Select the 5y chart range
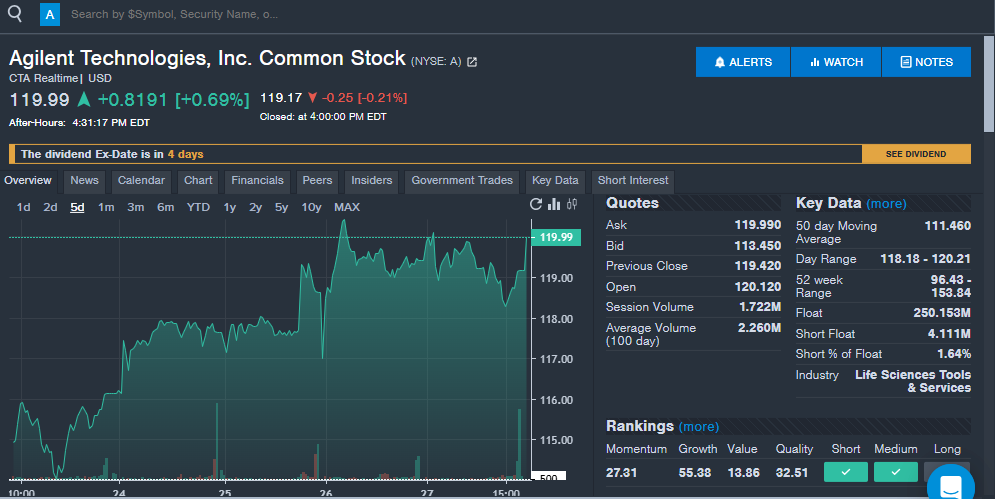 (281, 208)
